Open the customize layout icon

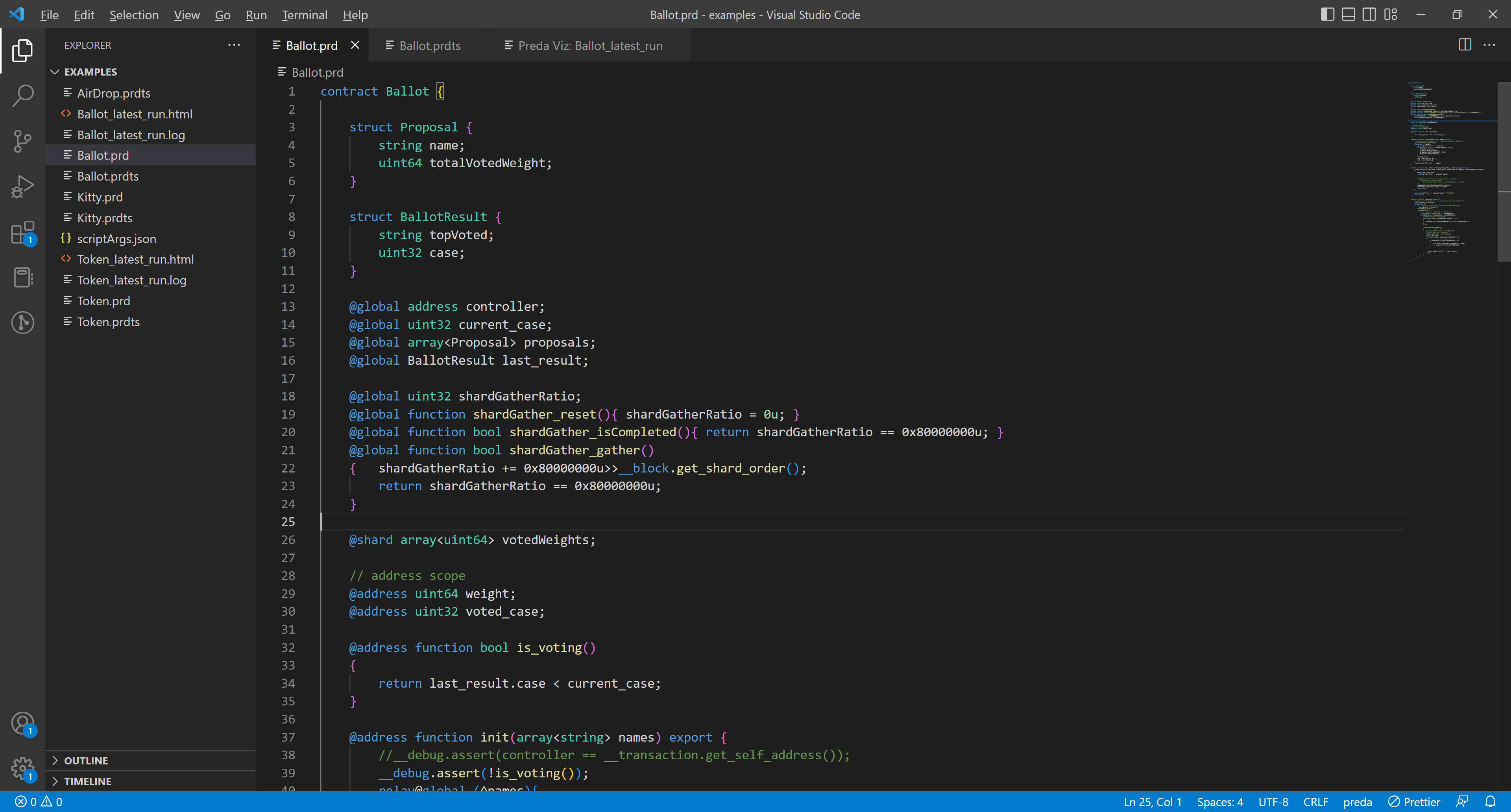(1390, 15)
